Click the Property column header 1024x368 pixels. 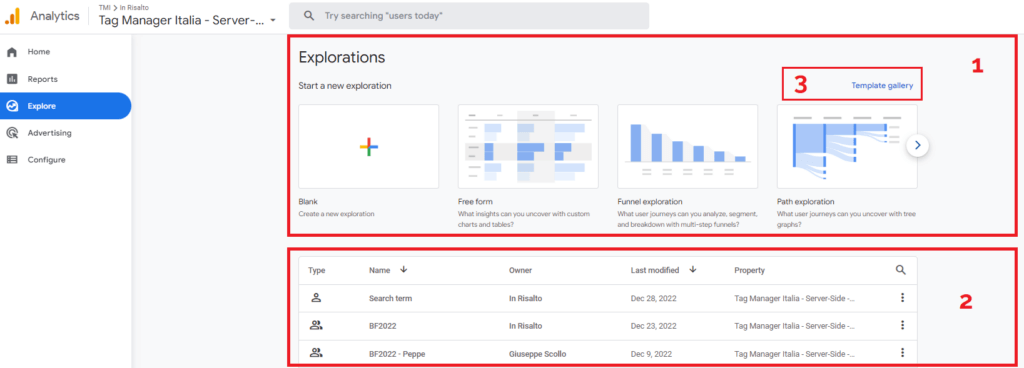coord(749,270)
